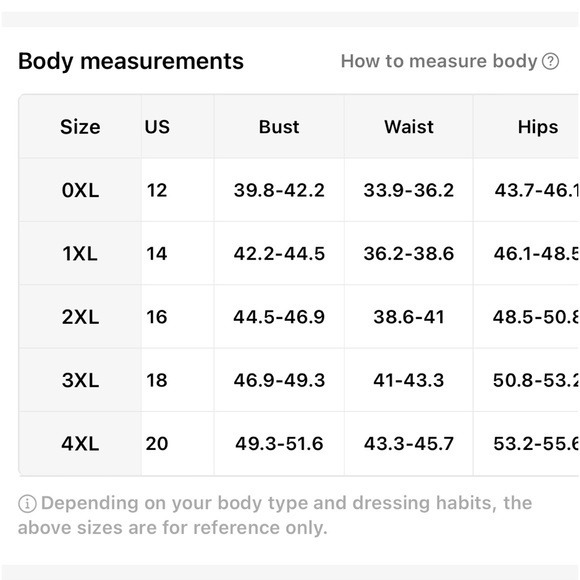Click bust value 39.8-42.2
This screenshot has width=580, height=580.
279,190
